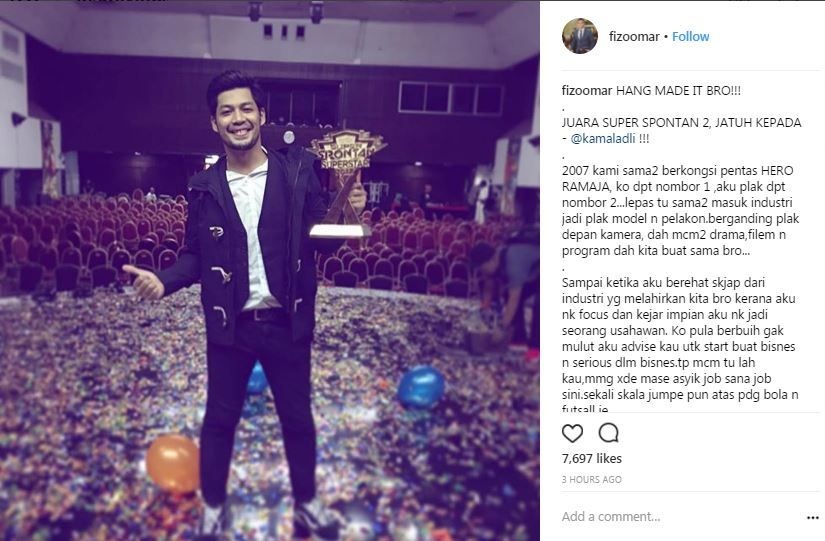
Task: Click the blue balloon on the floor
Action: point(421,388)
